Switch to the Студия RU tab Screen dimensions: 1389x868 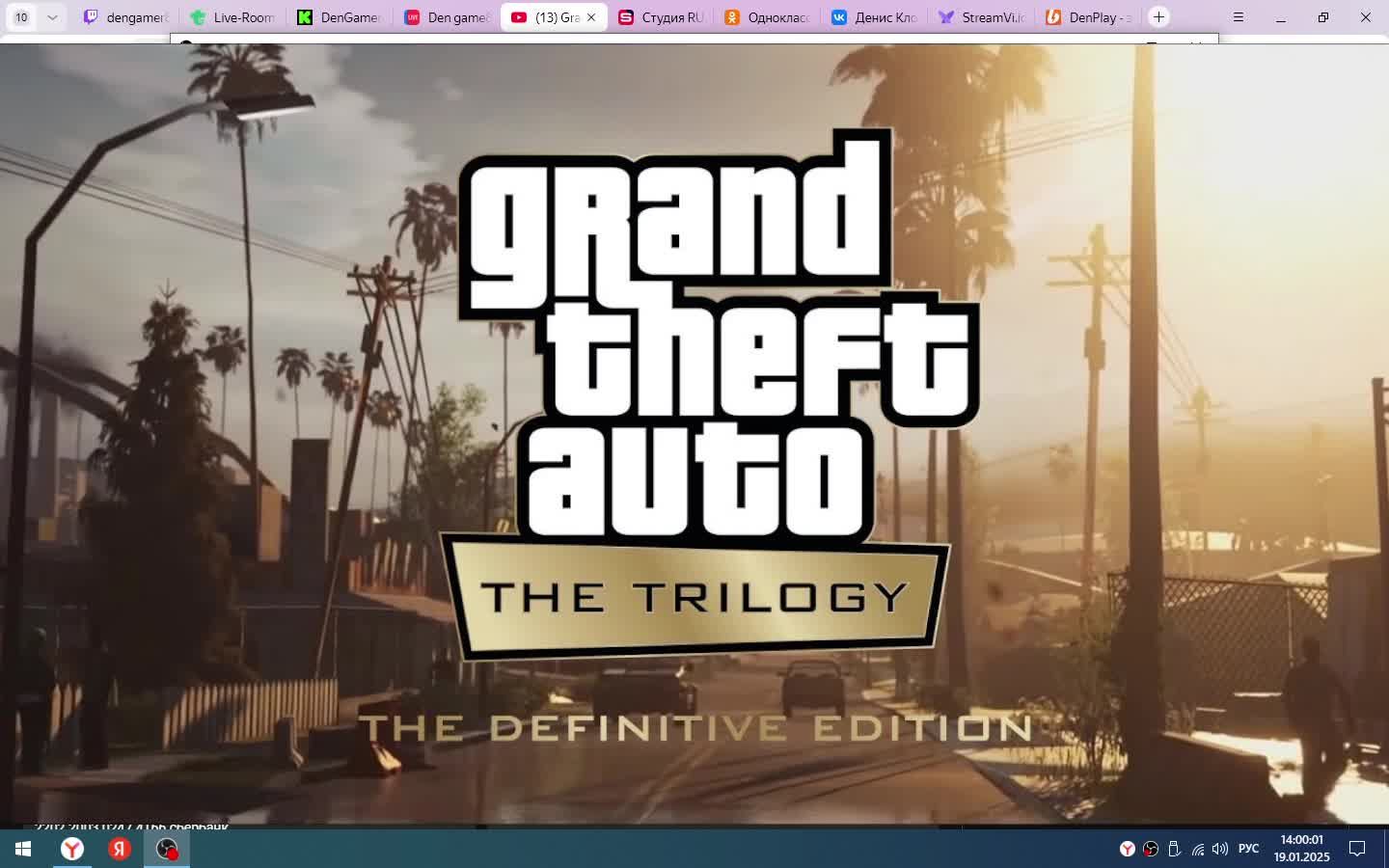pyautogui.click(x=662, y=17)
